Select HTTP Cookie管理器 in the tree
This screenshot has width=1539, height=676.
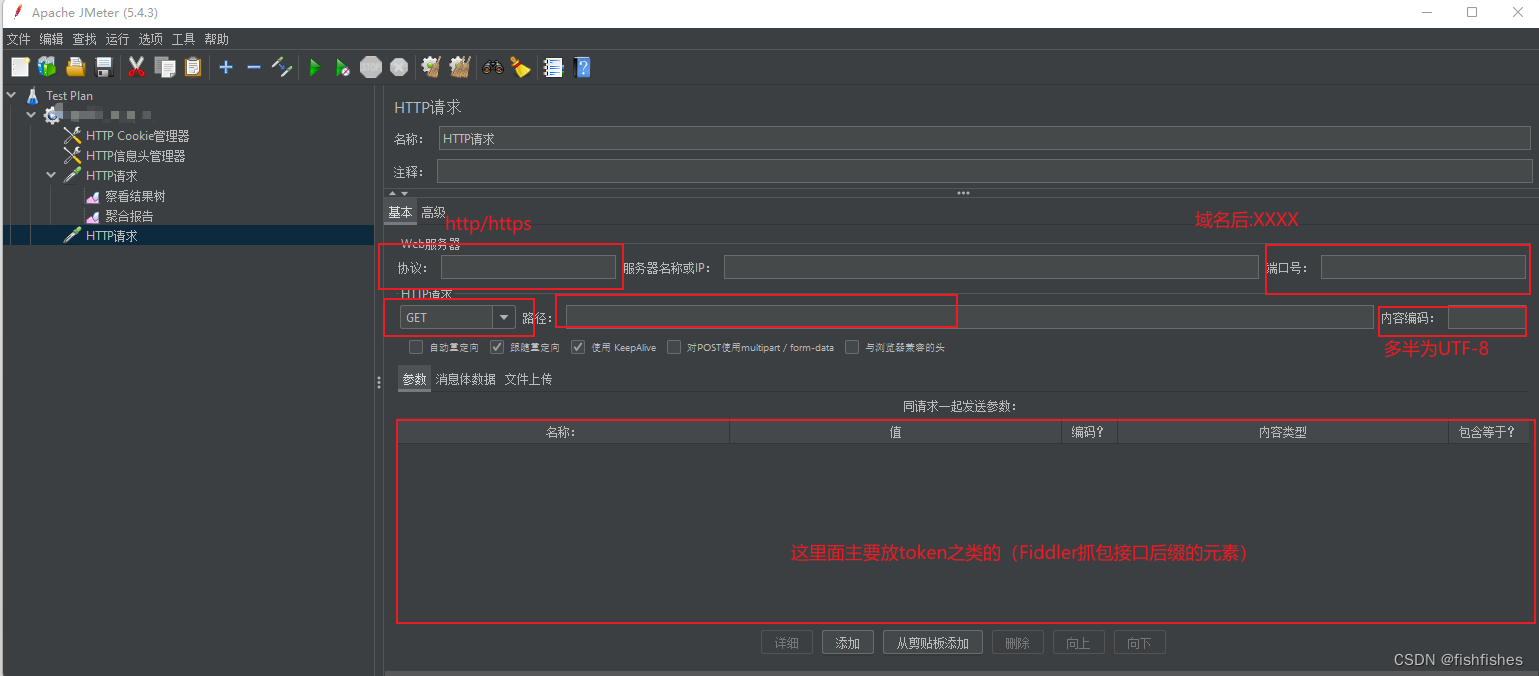(x=137, y=135)
